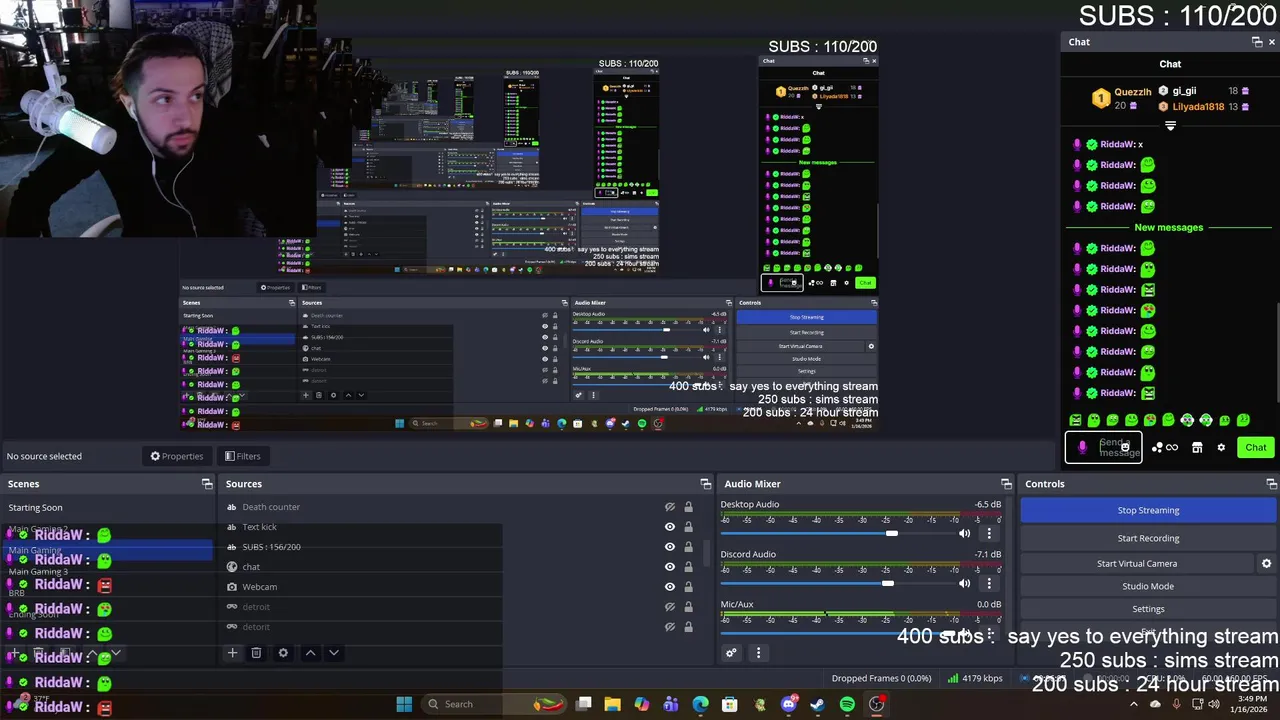Open Steam from the taskbar
This screenshot has height=720, width=1280.
(x=818, y=704)
